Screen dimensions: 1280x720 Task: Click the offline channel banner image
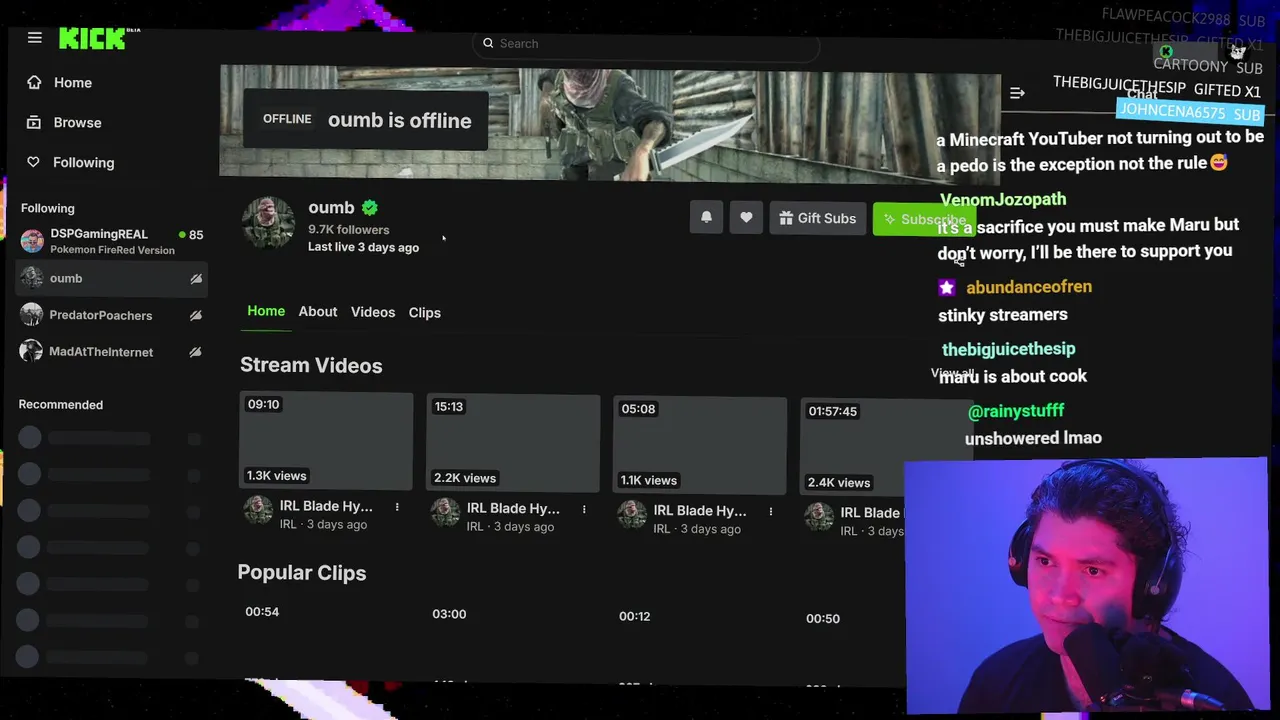click(610, 124)
